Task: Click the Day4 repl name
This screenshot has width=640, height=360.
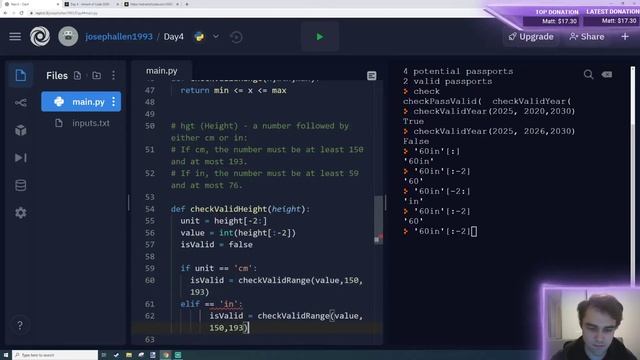Action: [x=173, y=37]
